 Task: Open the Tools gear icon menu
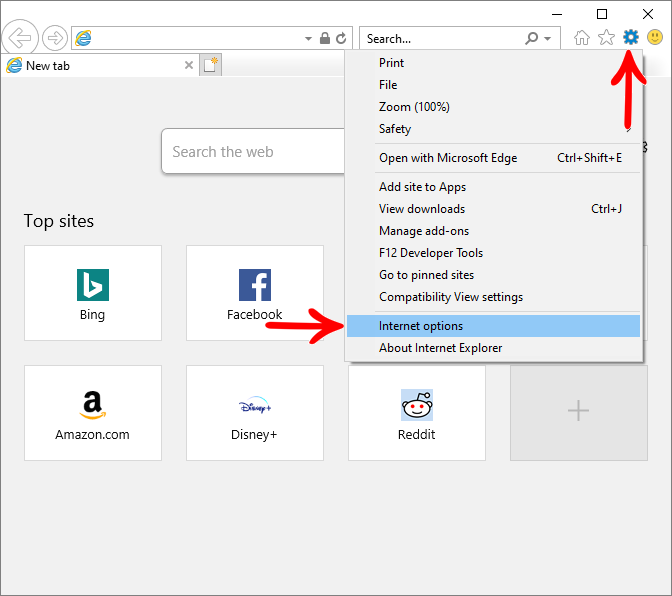point(630,37)
